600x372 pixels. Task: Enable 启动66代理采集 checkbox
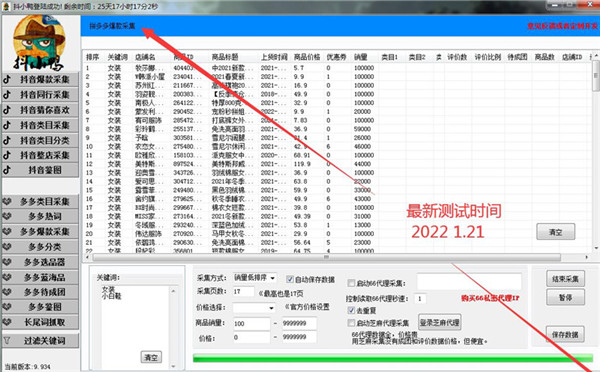351,283
